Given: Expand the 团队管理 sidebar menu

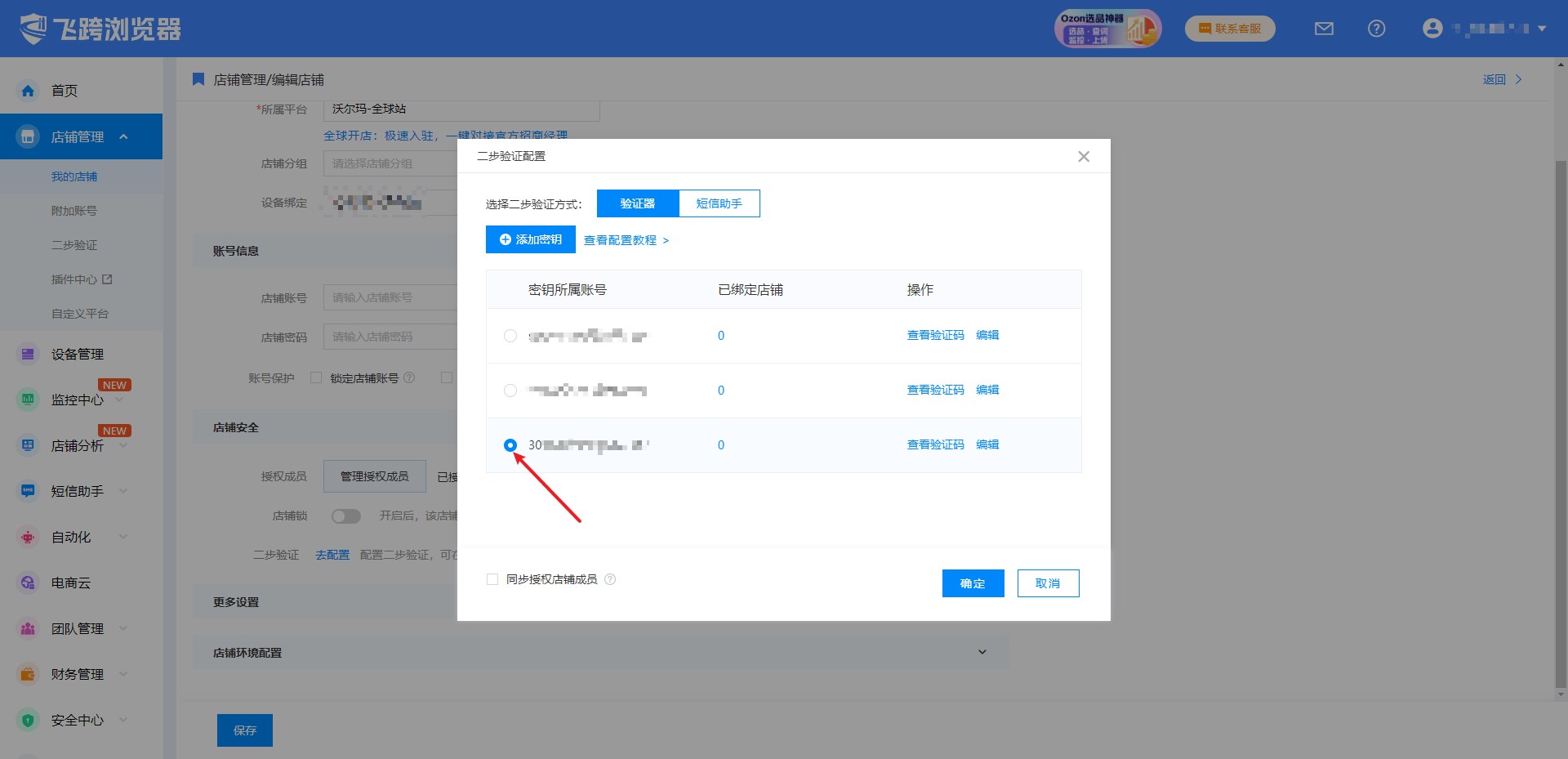Looking at the screenshot, I should tap(122, 628).
